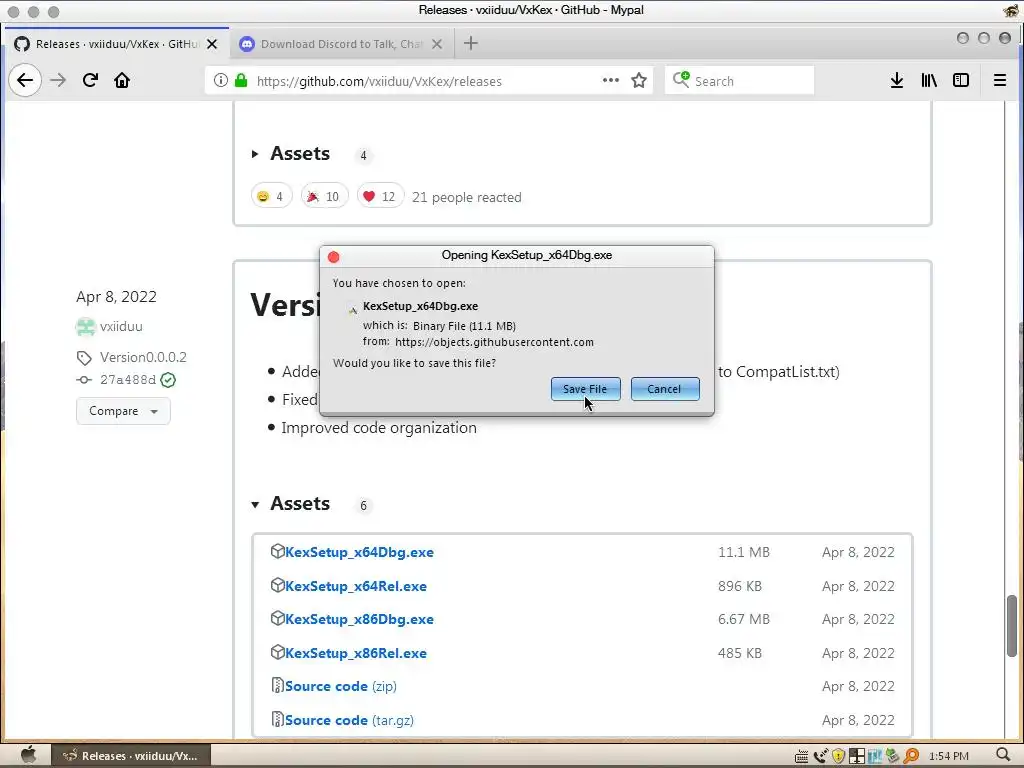This screenshot has height=768, width=1024.
Task: Click the orange magnifier tray icon
Action: (x=911, y=756)
